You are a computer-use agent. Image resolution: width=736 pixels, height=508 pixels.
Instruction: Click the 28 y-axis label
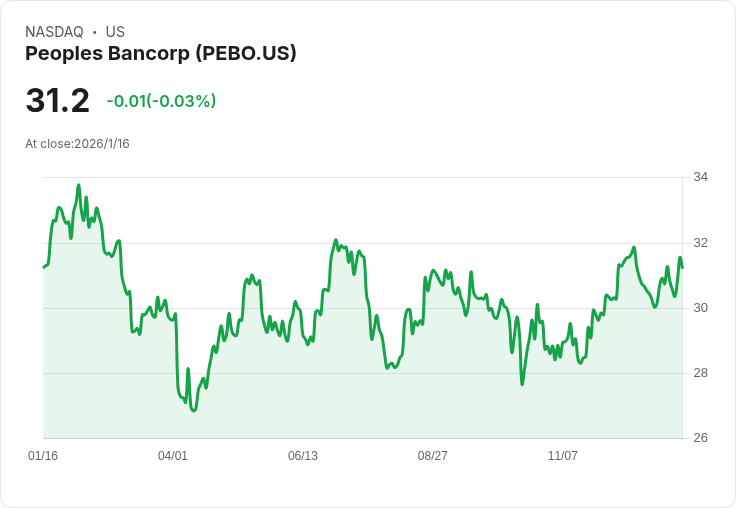coord(700,373)
